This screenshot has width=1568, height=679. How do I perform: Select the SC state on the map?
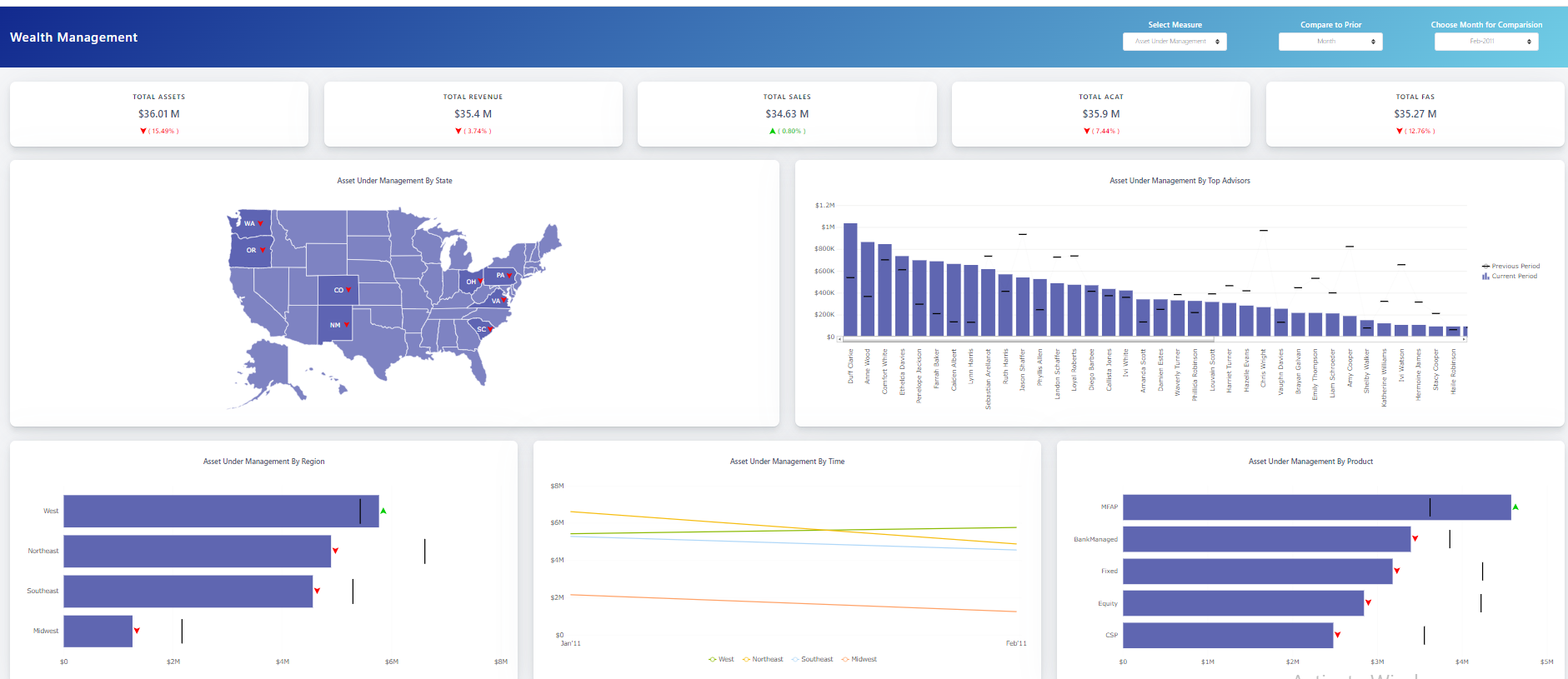click(x=482, y=329)
